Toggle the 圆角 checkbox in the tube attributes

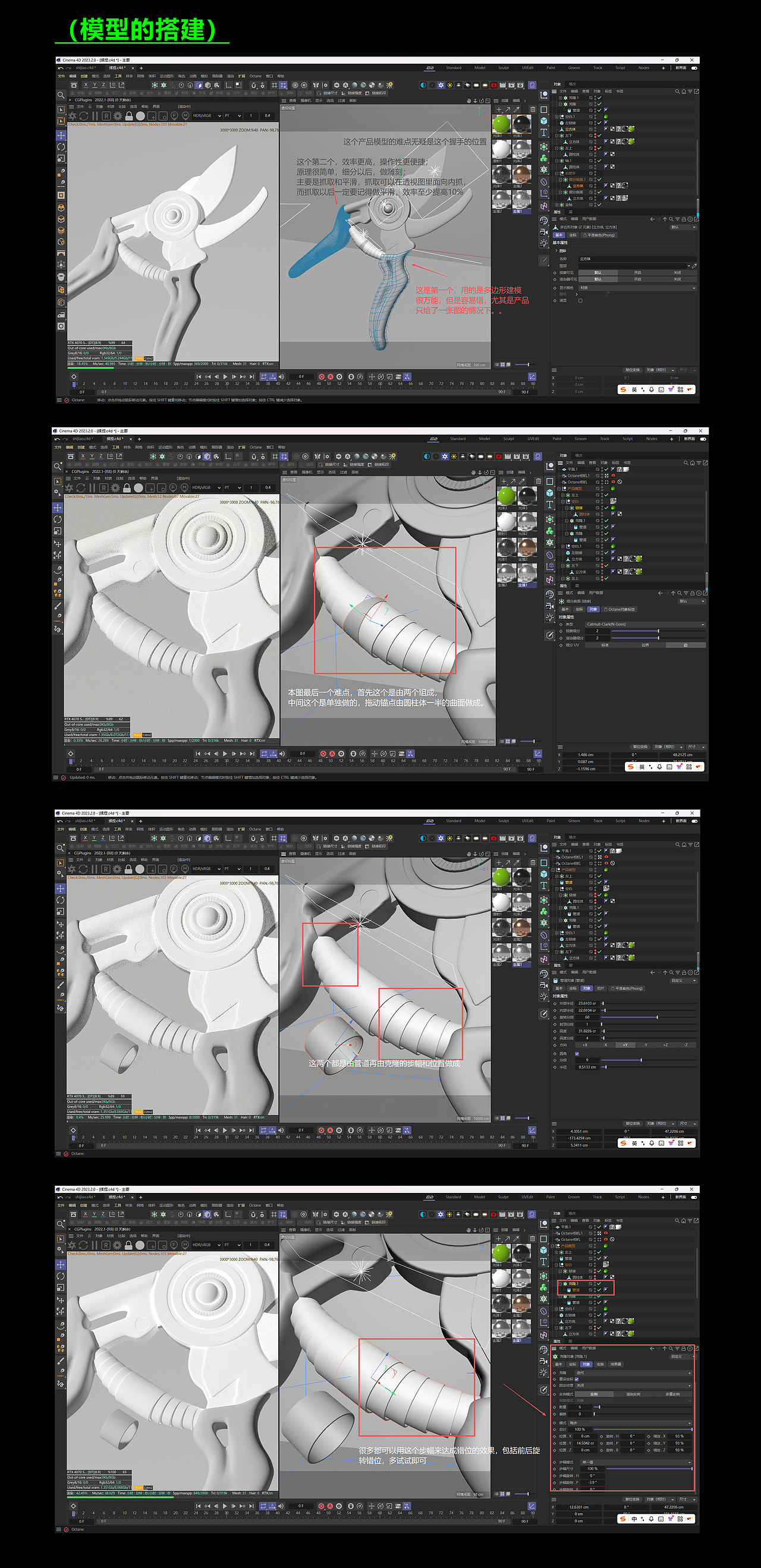[577, 1054]
